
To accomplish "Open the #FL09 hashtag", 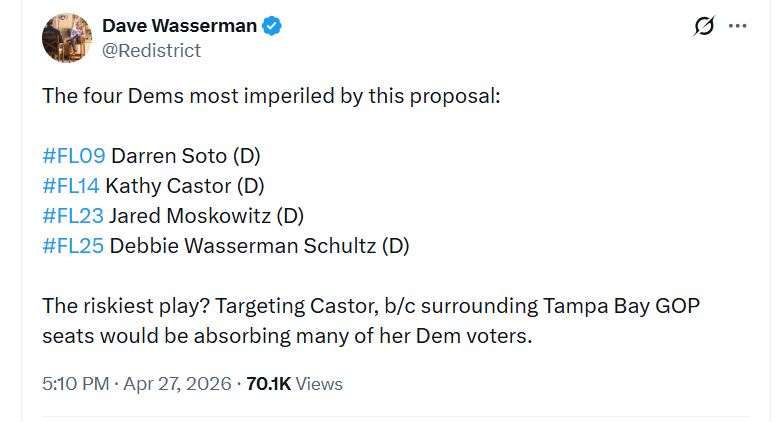I will [73, 156].
